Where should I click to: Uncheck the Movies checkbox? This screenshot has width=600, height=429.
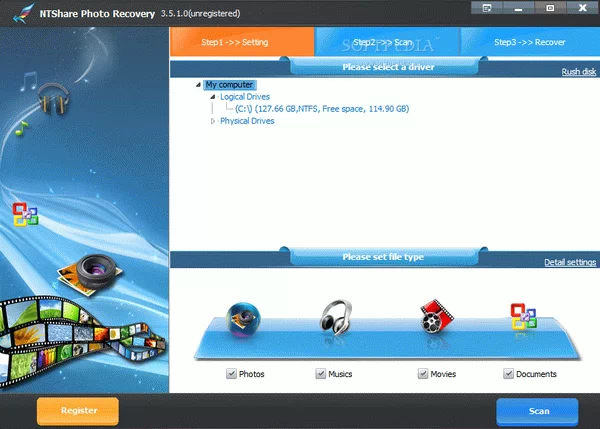click(x=422, y=374)
